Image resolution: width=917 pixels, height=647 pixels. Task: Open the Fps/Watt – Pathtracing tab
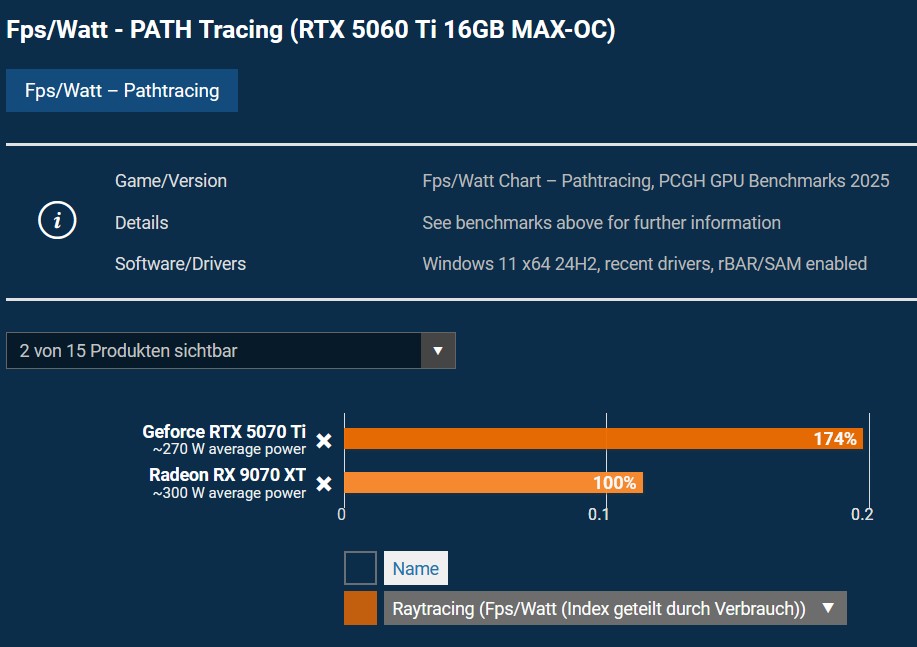[122, 91]
